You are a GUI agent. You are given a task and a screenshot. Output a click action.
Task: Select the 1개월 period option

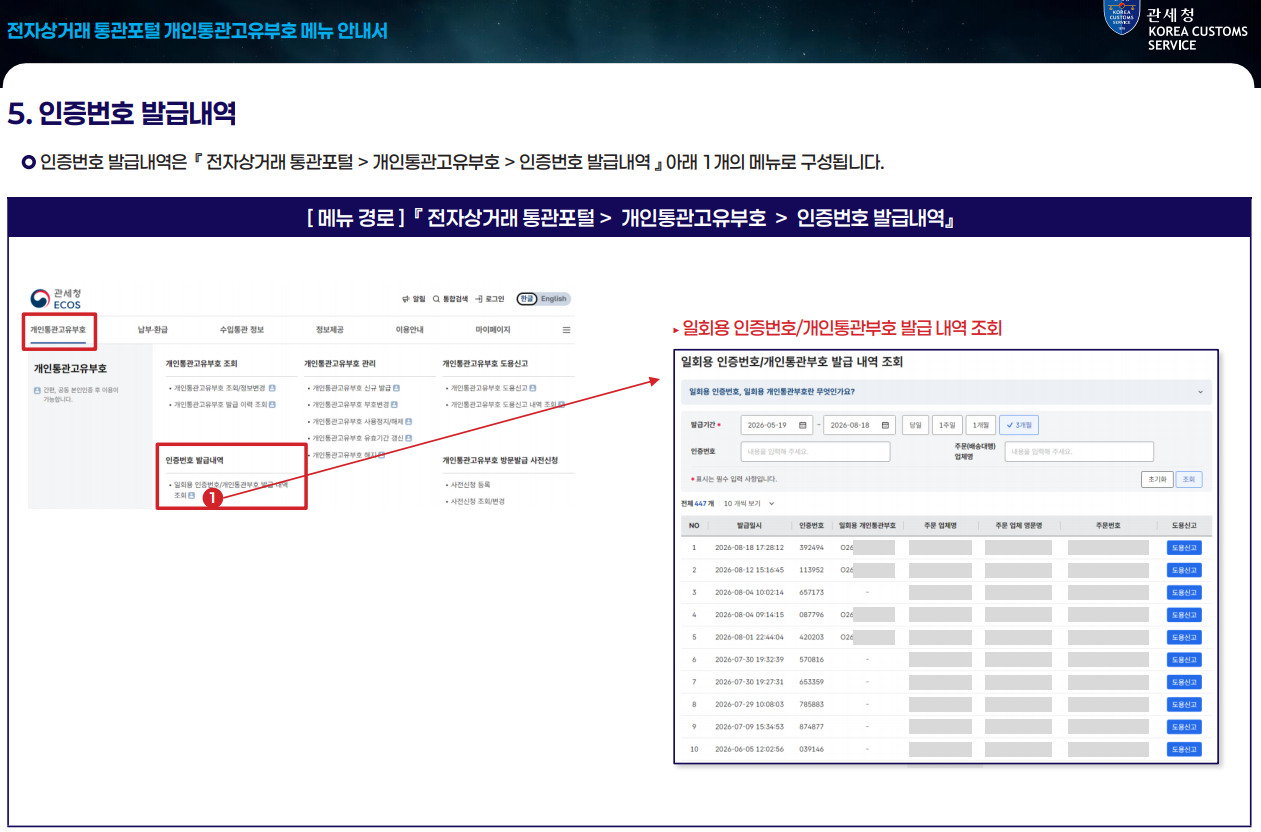pyautogui.click(x=981, y=425)
